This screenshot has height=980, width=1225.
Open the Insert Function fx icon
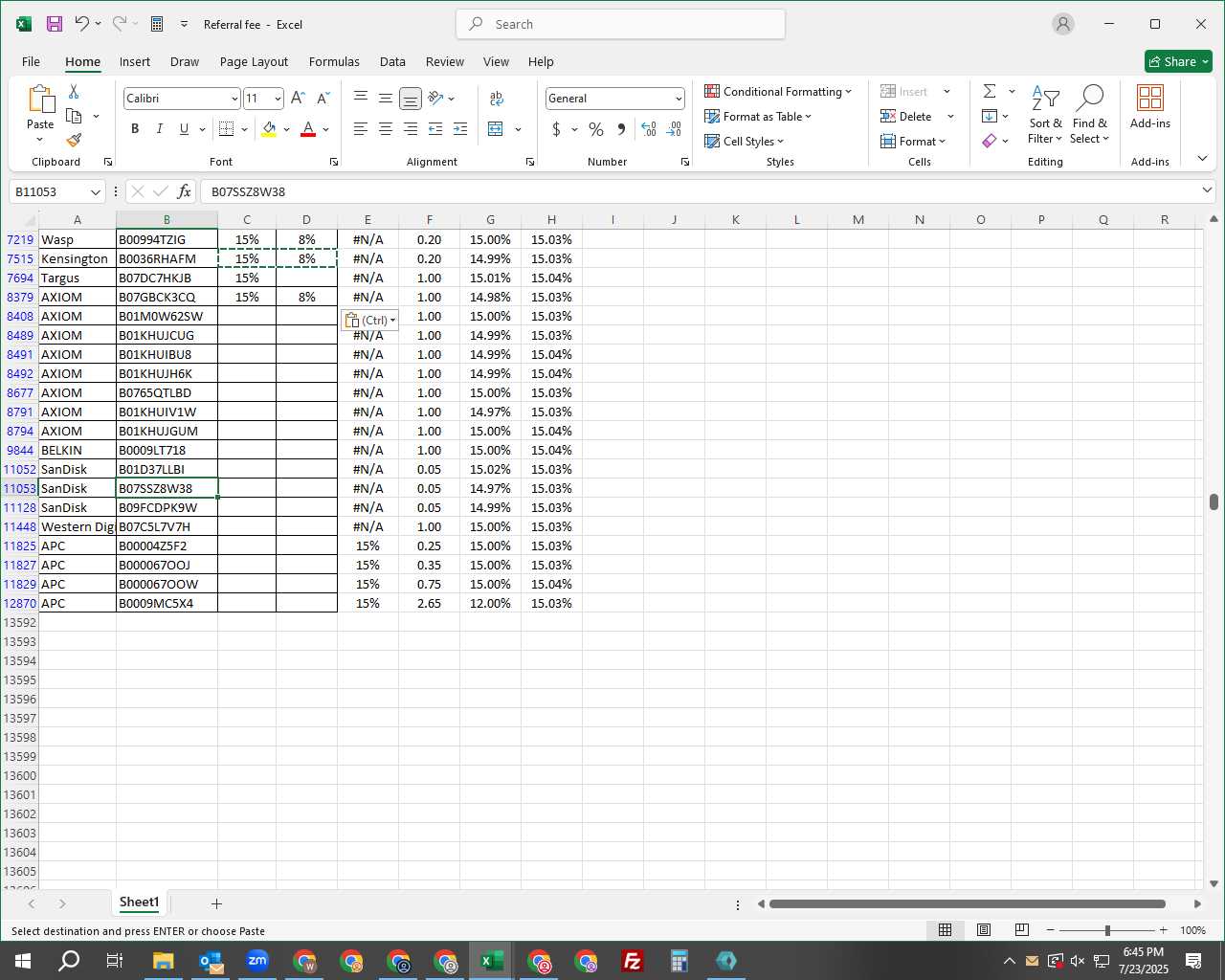point(185,191)
